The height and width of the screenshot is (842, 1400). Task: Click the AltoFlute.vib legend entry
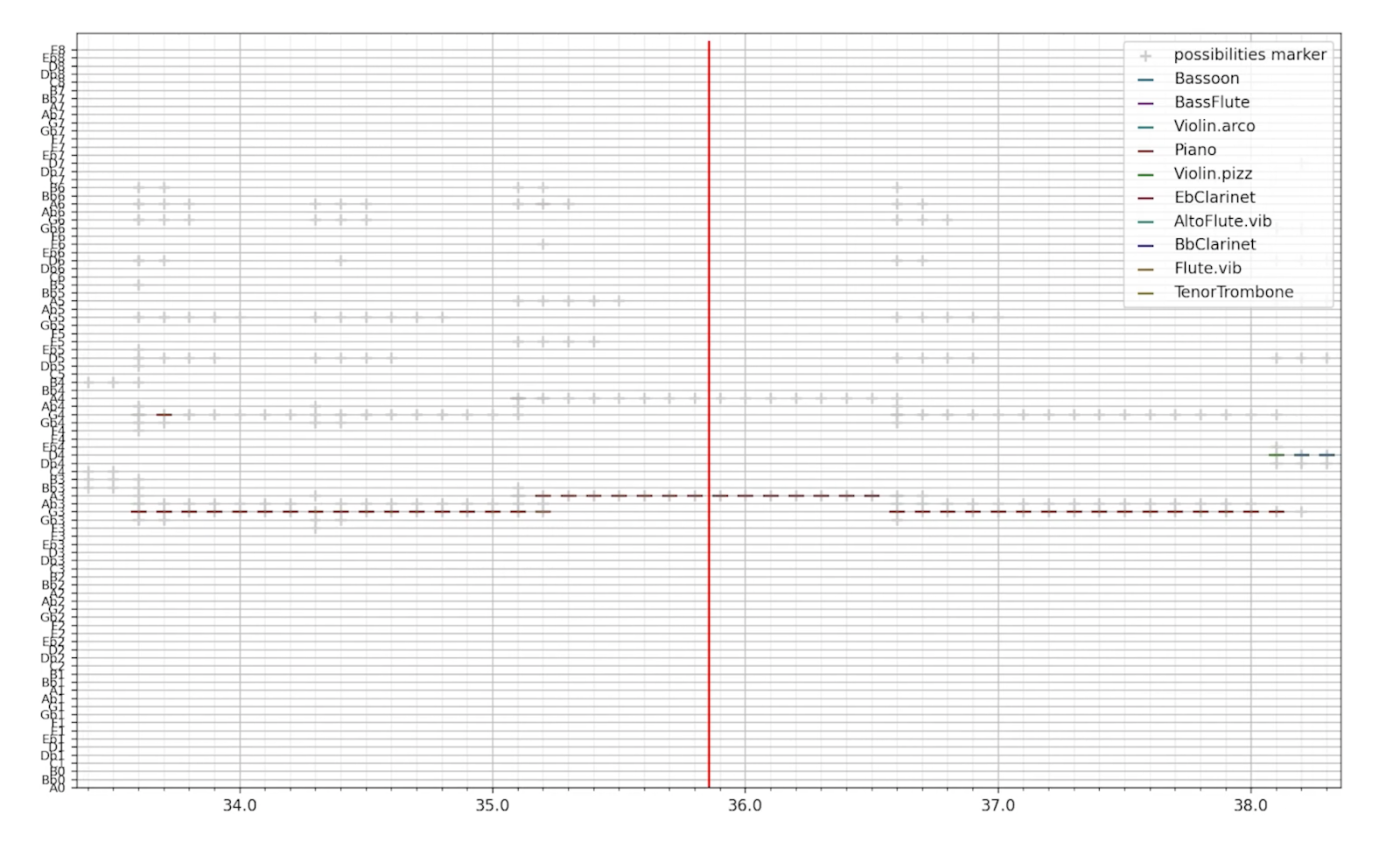(x=1221, y=221)
